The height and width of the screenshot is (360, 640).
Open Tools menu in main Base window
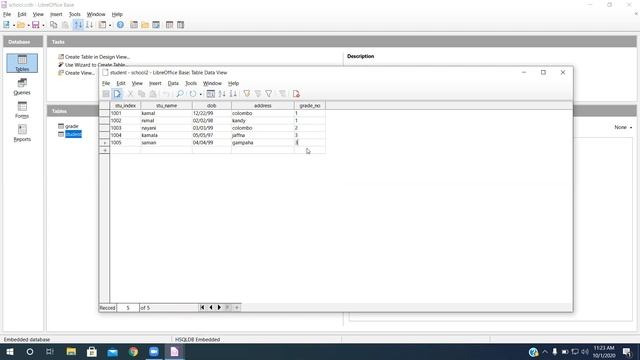(74, 14)
